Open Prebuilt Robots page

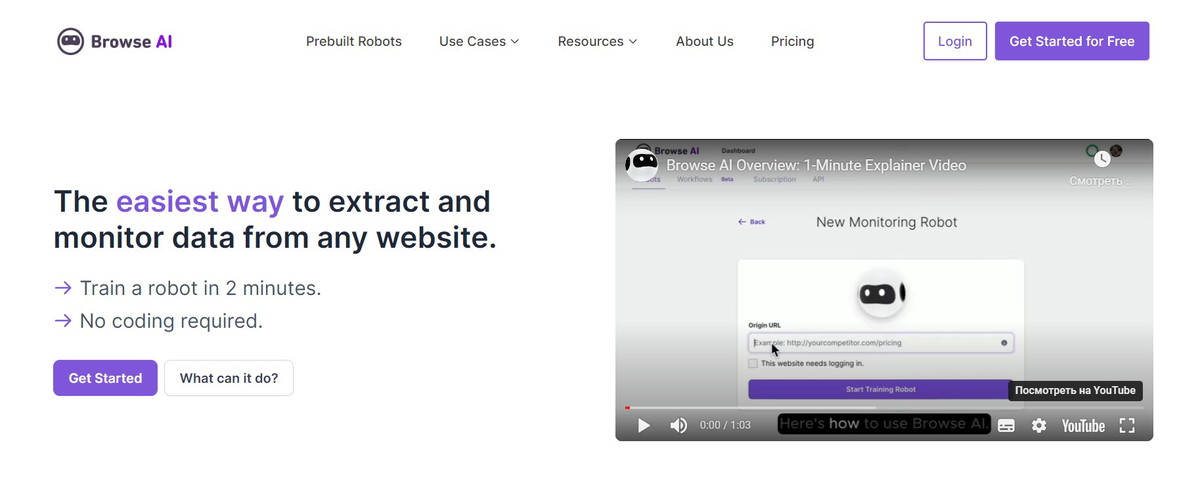[354, 41]
